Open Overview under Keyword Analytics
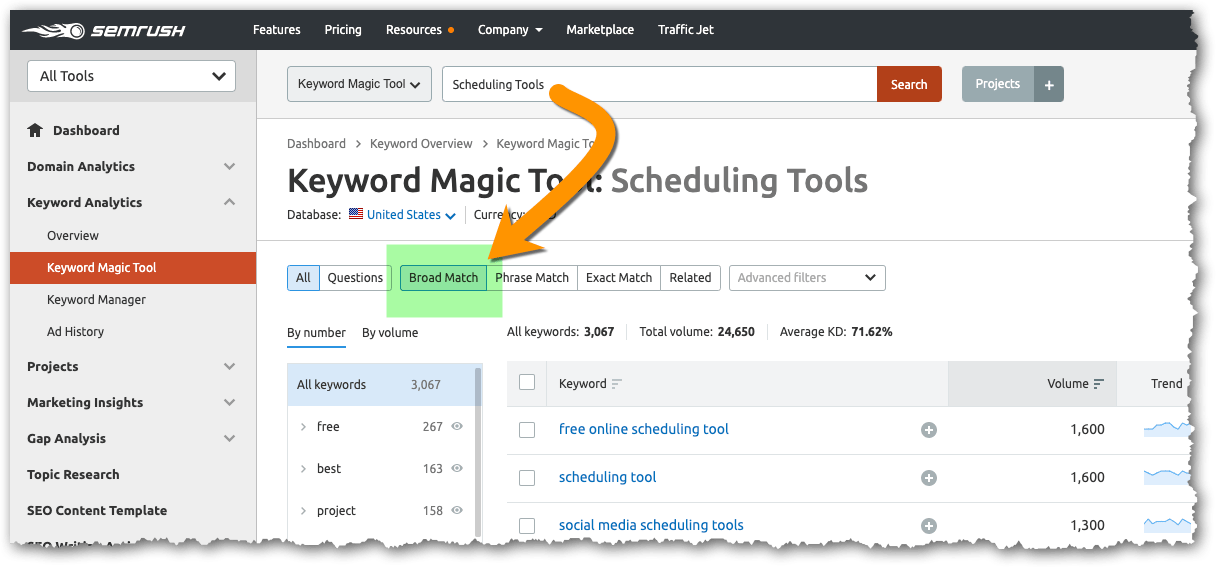This screenshot has width=1217, height=567. [73, 236]
